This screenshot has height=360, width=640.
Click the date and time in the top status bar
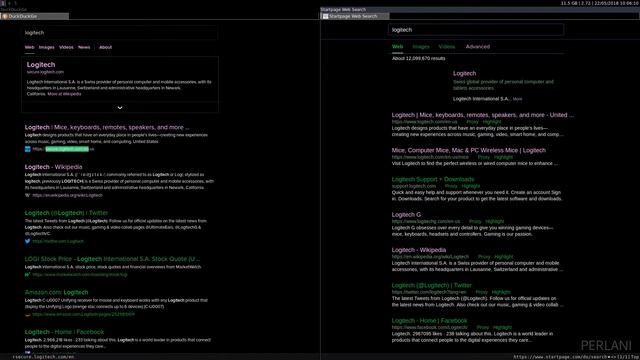(616, 3)
